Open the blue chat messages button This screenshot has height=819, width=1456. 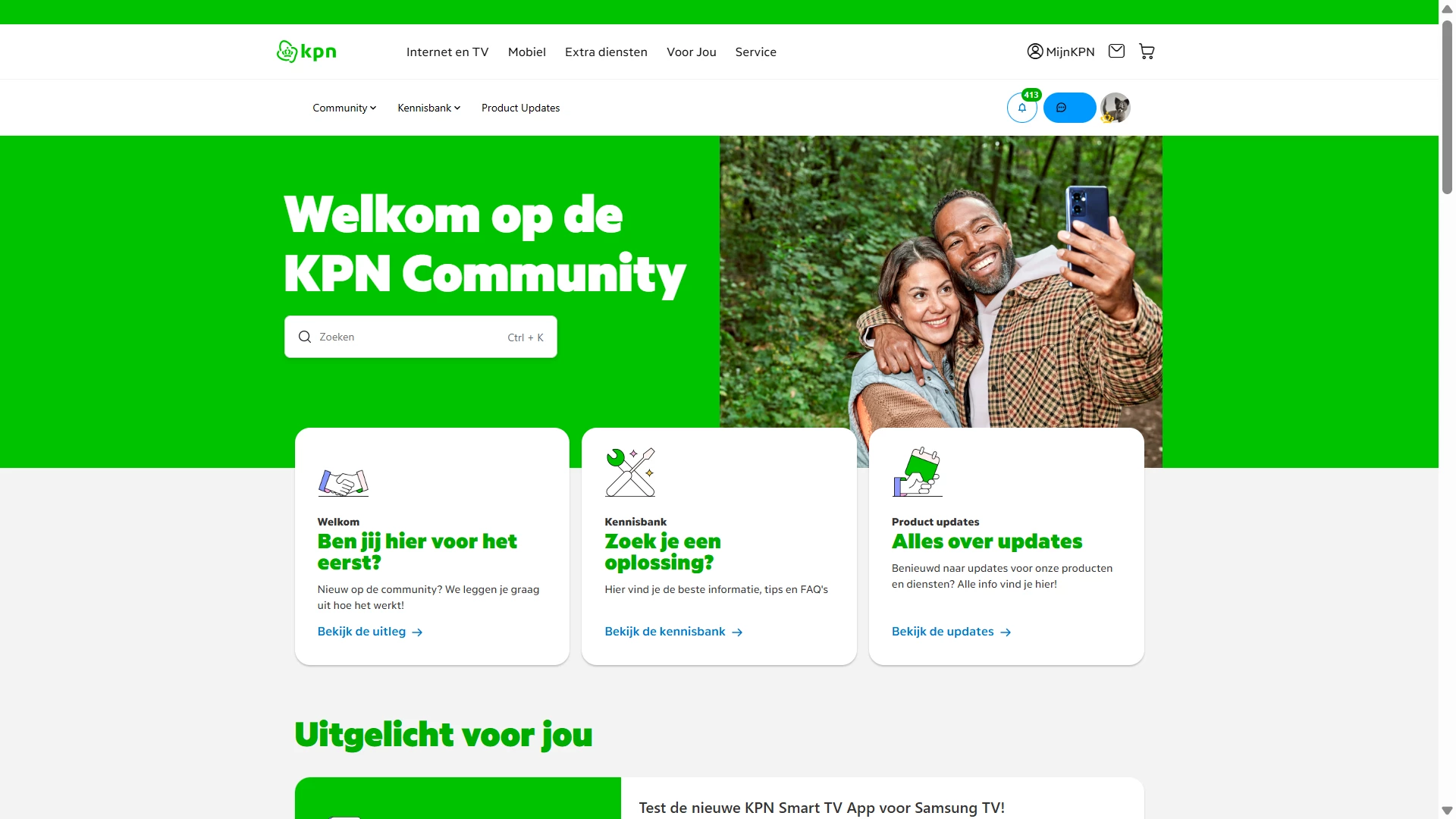pos(1069,108)
